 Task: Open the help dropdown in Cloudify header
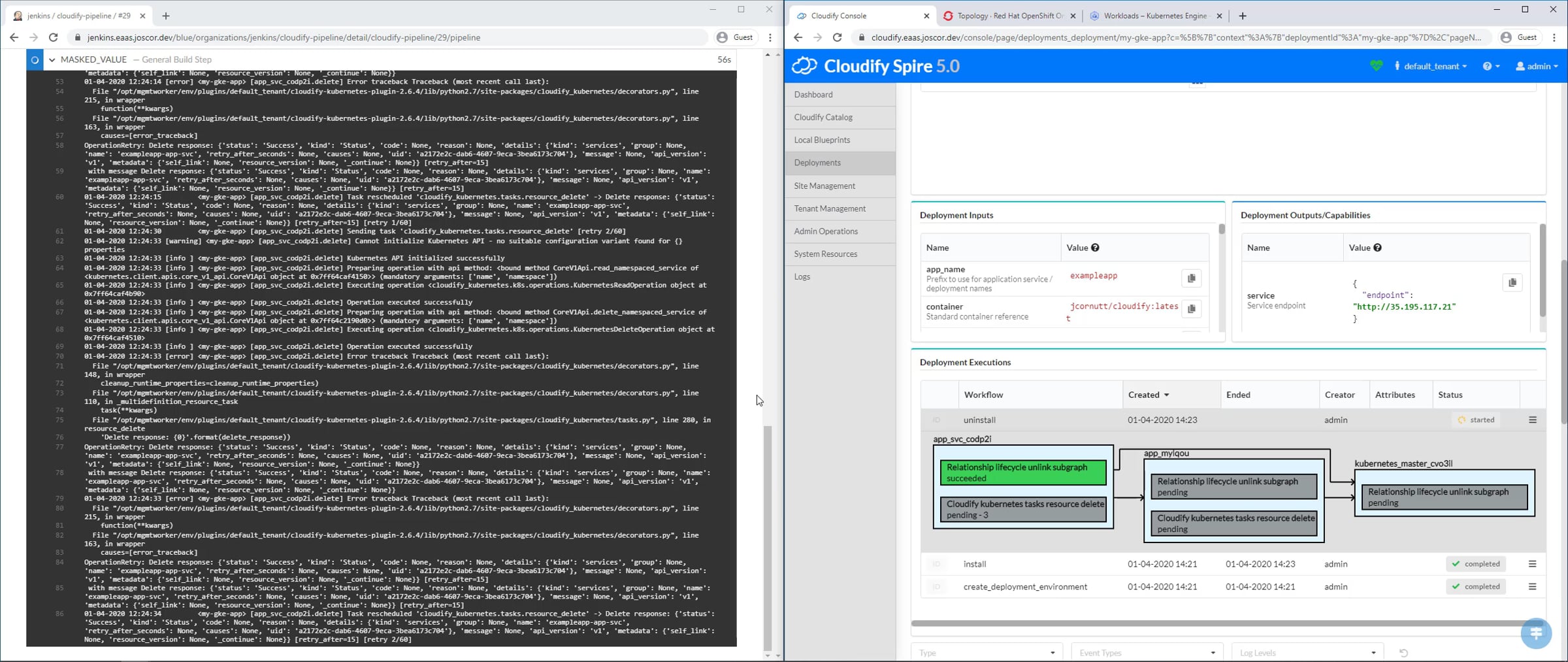tap(1491, 66)
